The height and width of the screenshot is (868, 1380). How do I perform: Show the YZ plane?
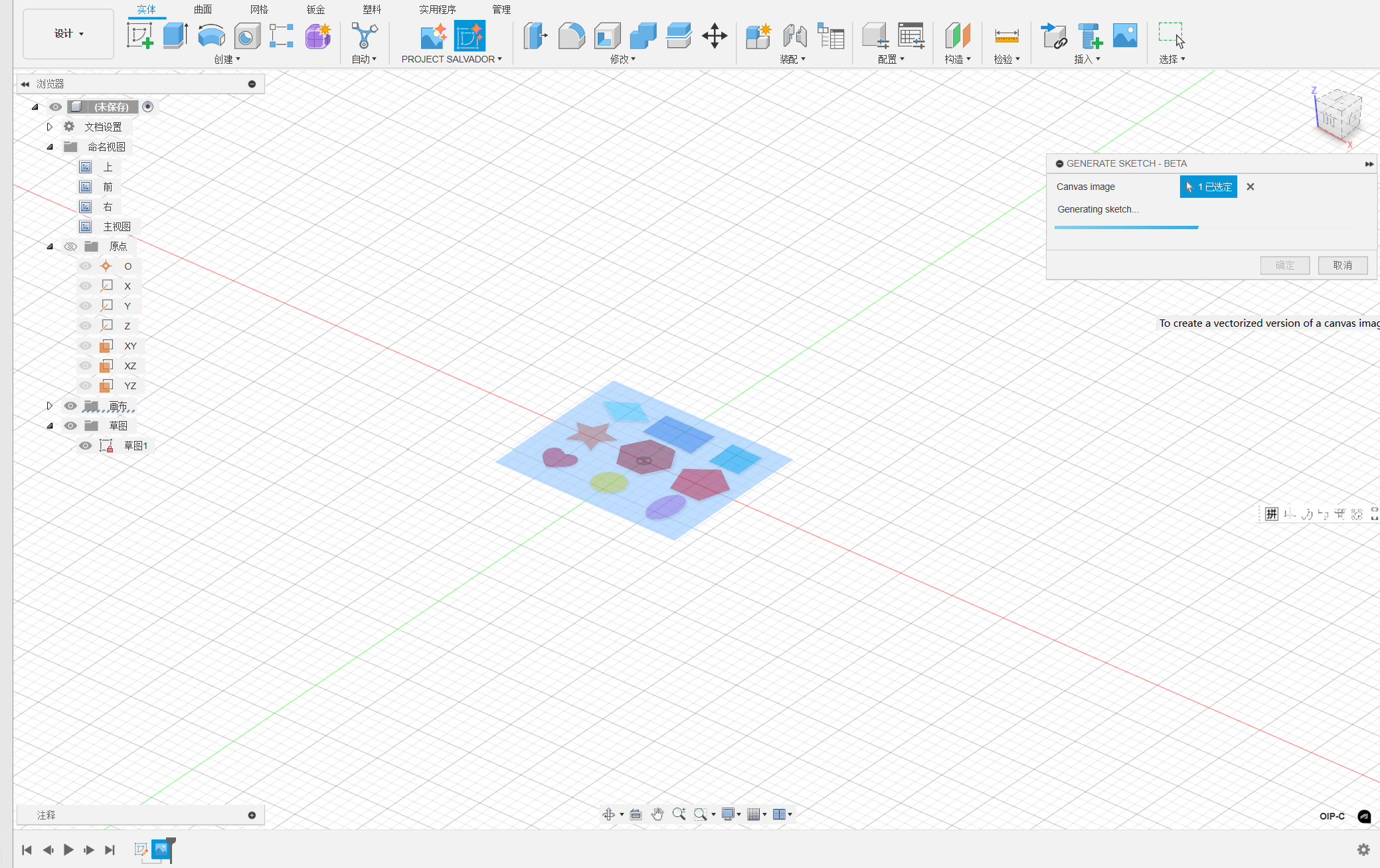[85, 386]
